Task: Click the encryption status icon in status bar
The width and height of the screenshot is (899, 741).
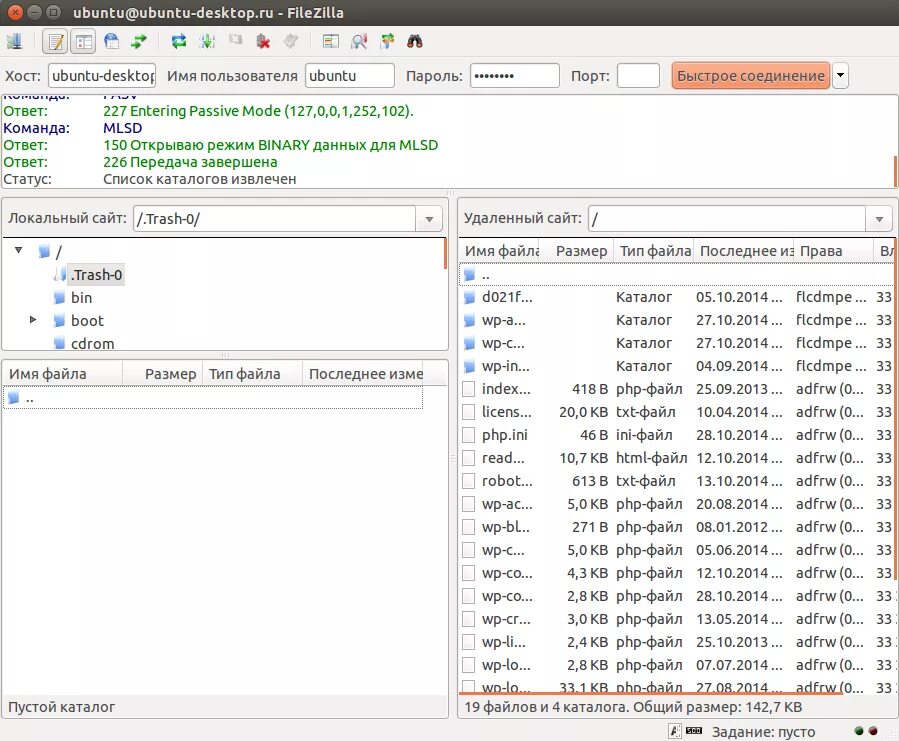Action: coord(675,731)
